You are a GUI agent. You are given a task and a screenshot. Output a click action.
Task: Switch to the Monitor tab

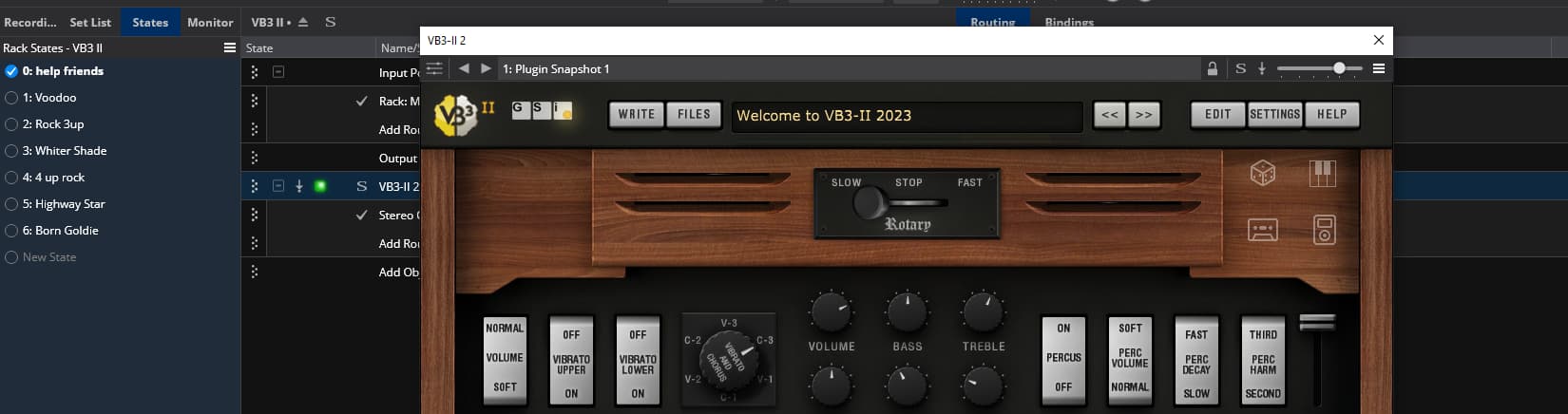click(210, 22)
